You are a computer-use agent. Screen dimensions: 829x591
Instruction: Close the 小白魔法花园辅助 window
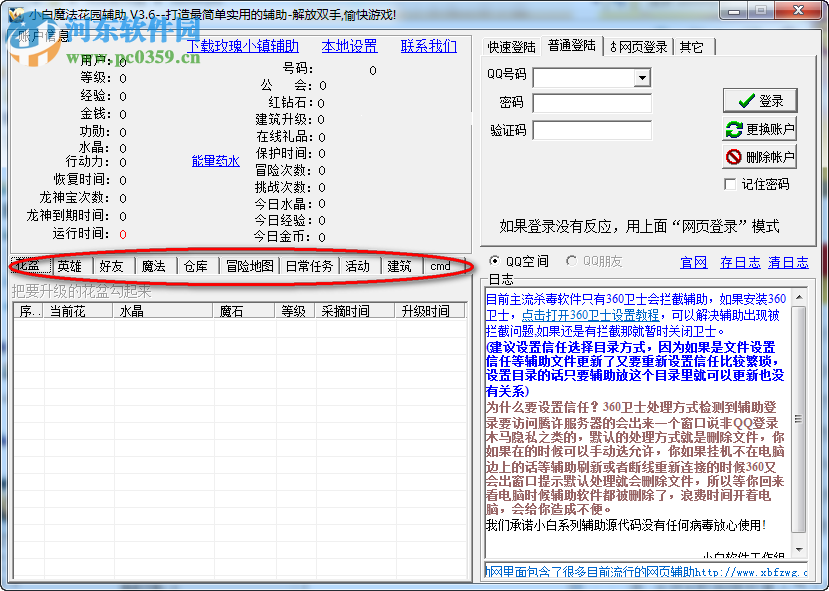tap(799, 11)
